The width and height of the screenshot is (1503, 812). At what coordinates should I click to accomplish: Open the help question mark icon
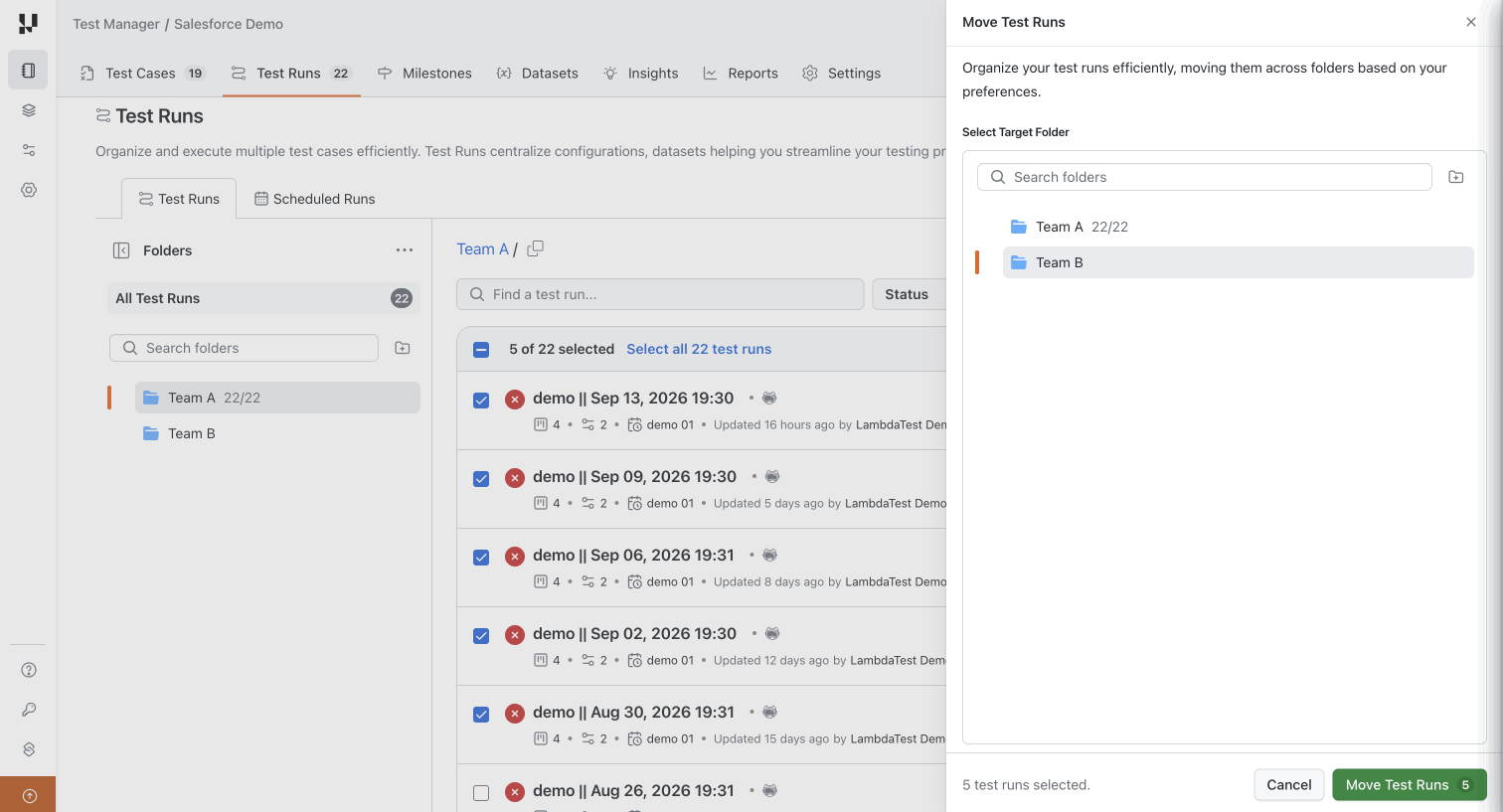click(28, 670)
